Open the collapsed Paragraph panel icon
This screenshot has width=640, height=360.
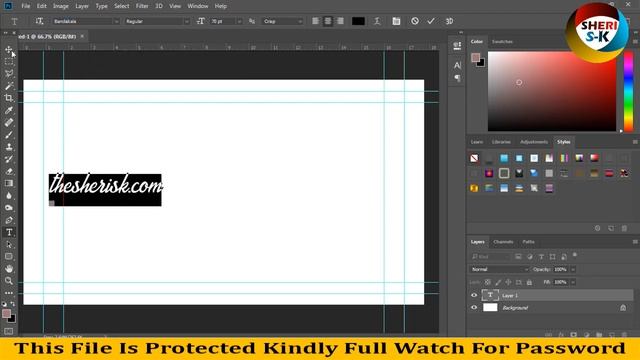coord(457,78)
